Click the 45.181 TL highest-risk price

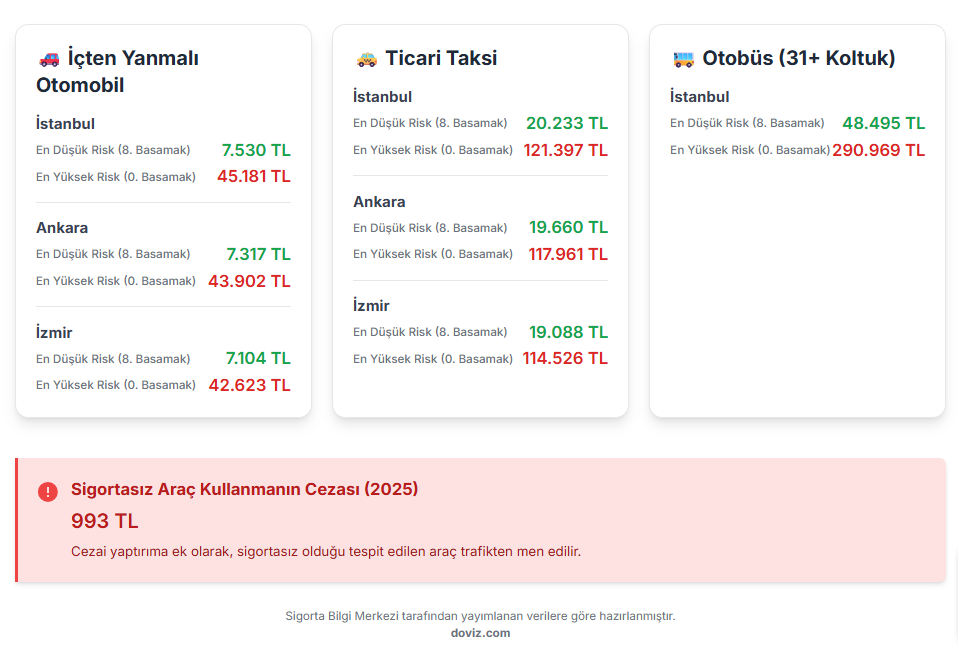pyautogui.click(x=254, y=177)
